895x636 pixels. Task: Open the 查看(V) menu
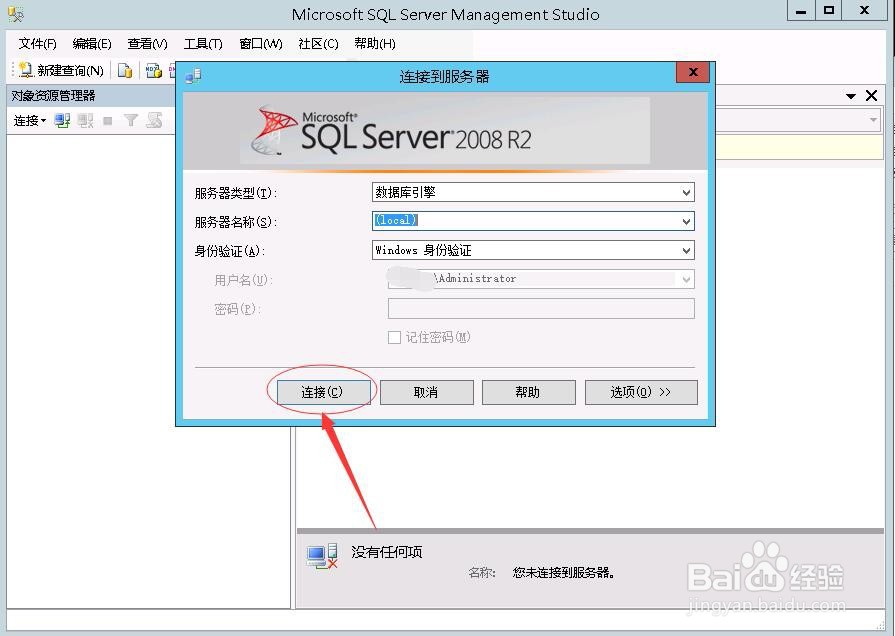pos(147,43)
